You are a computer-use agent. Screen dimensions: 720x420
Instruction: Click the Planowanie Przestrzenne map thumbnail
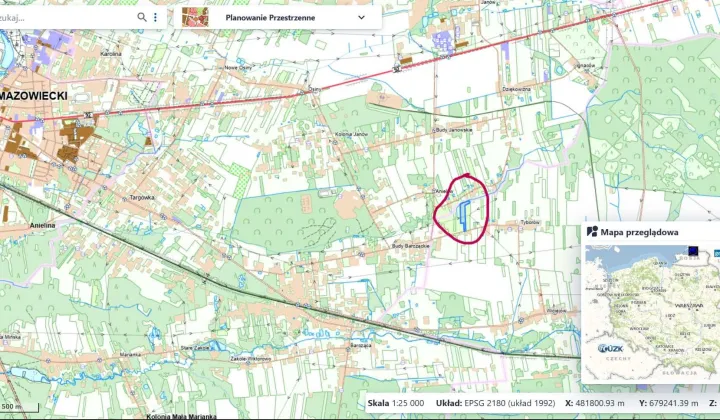(195, 17)
